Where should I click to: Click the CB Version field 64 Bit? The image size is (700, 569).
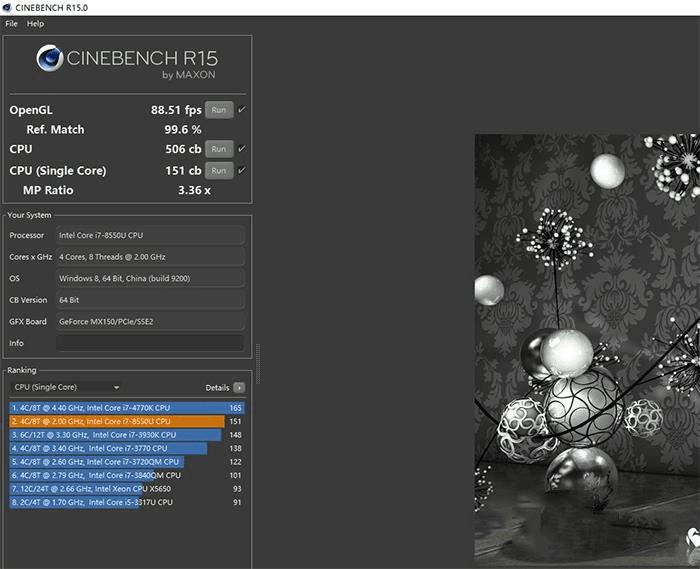click(x=150, y=300)
